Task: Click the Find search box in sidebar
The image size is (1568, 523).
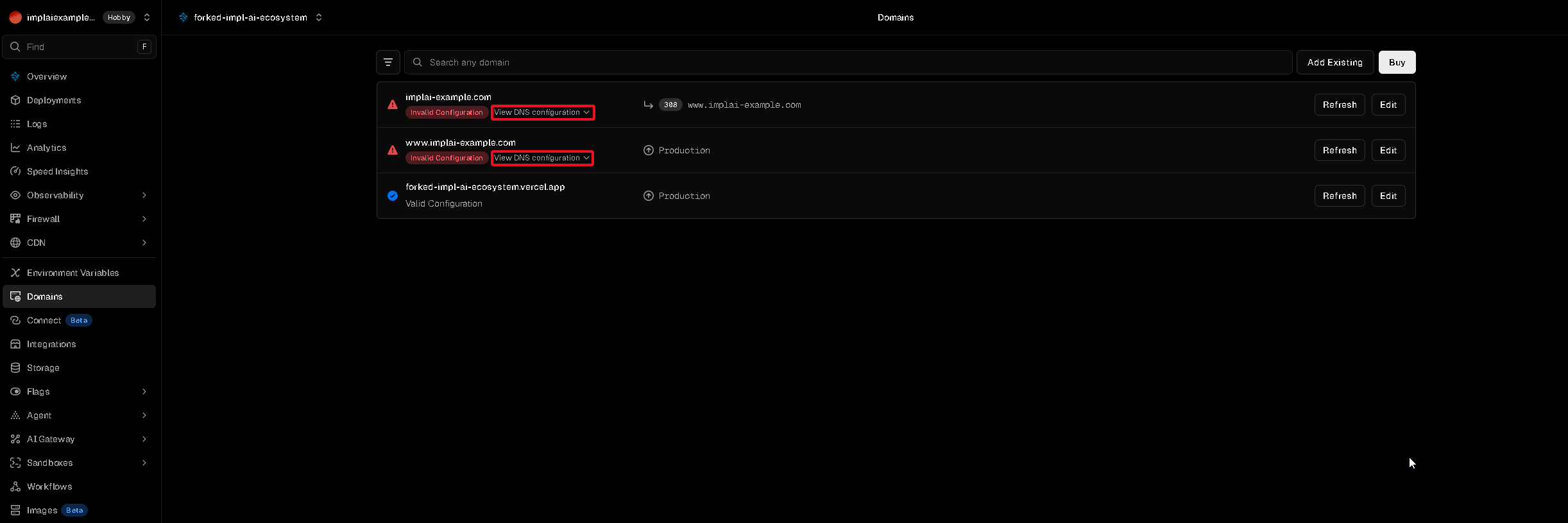Action: pyautogui.click(x=80, y=47)
